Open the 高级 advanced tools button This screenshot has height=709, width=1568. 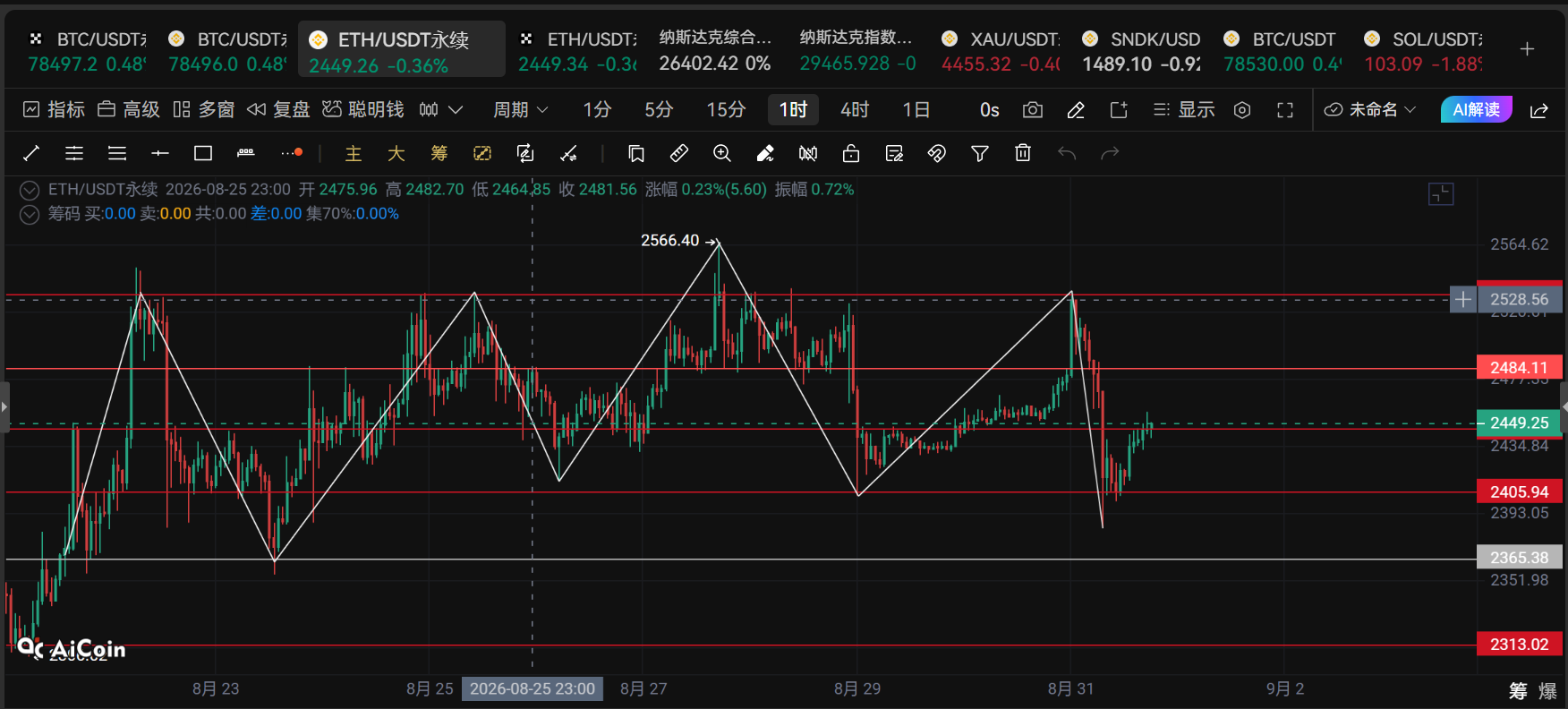coord(129,110)
